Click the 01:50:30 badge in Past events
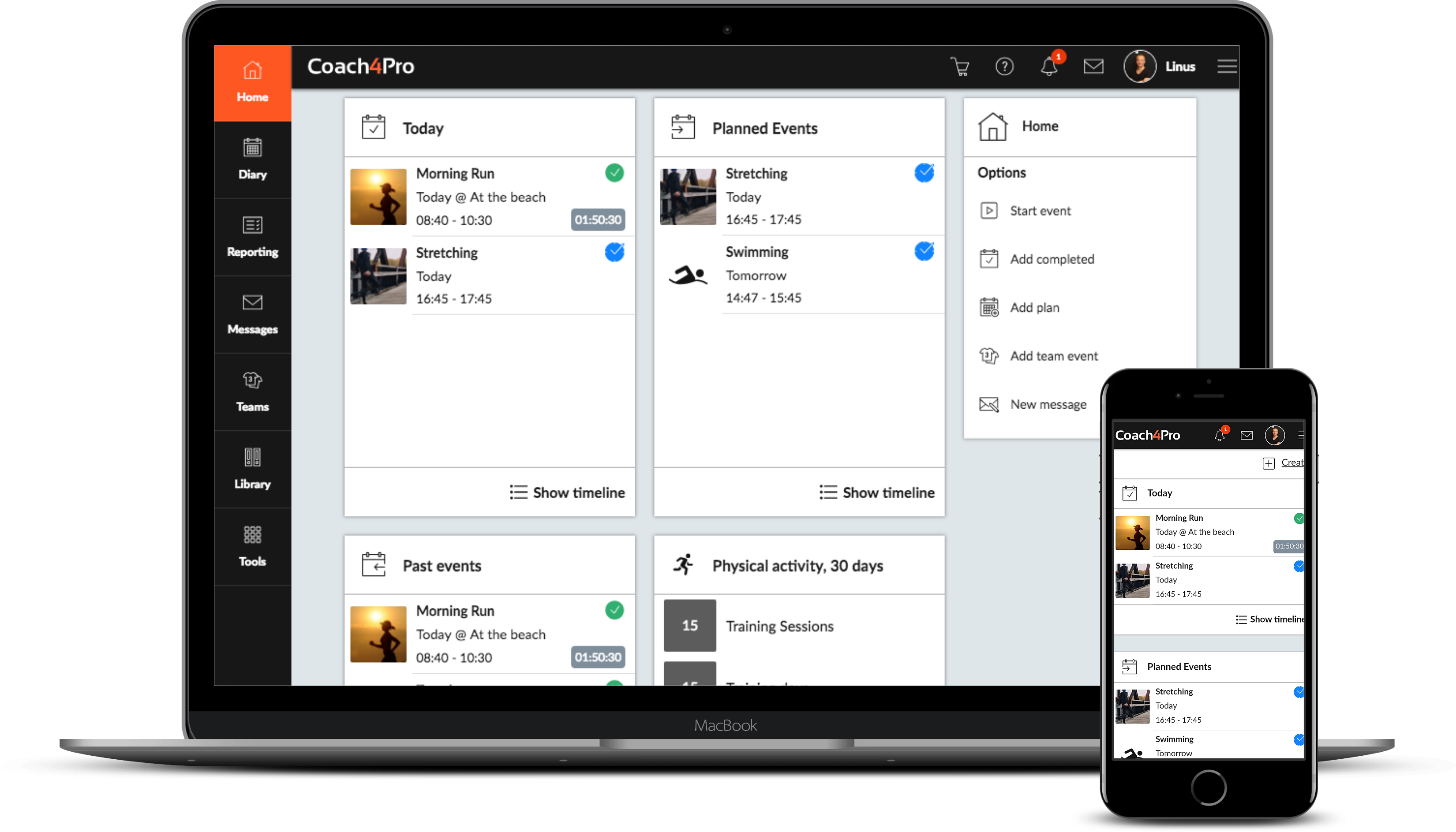Viewport: 1456px width, 832px height. pos(598,658)
